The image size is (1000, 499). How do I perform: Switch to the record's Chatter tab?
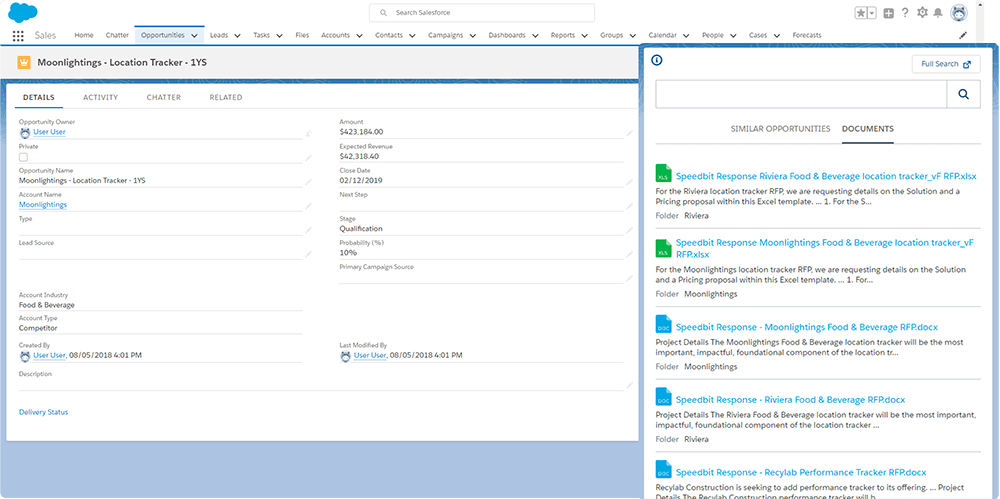164,98
